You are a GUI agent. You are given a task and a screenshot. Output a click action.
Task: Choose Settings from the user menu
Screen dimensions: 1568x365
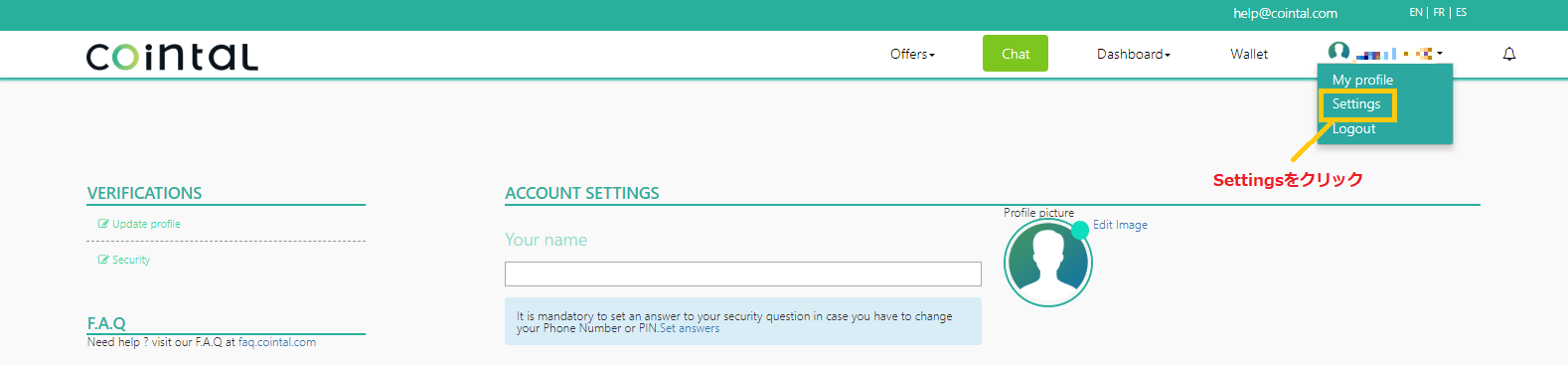click(1356, 103)
